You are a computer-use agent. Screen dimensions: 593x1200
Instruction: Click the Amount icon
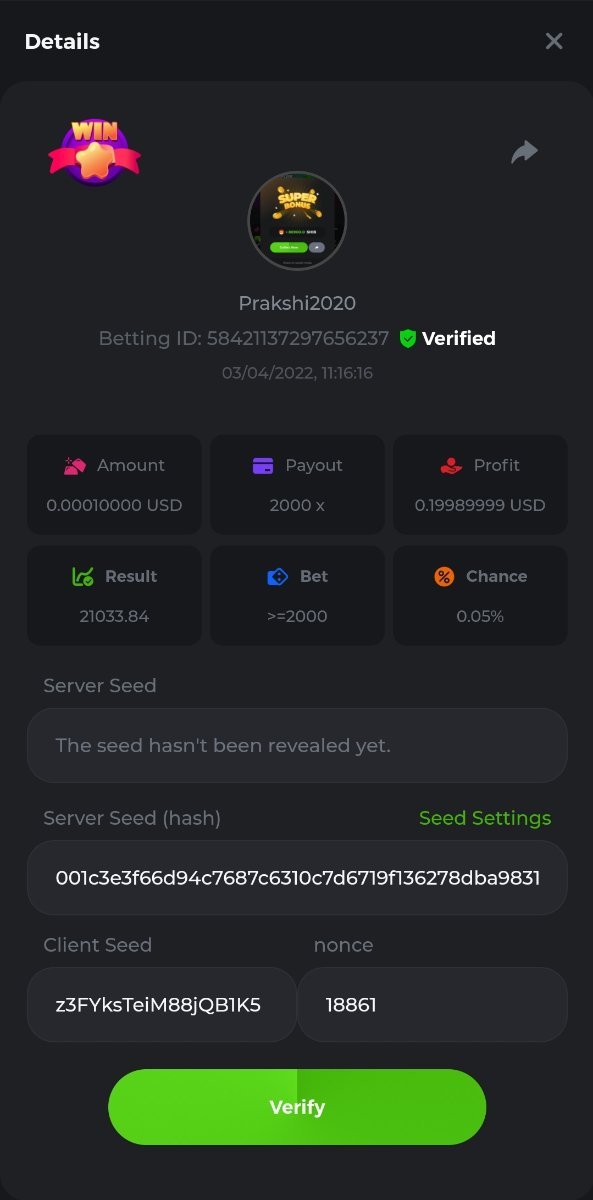74,465
